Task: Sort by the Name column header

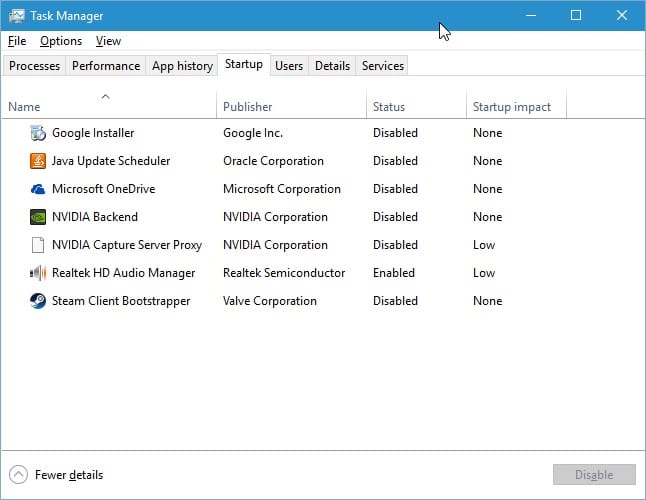Action: [109, 107]
